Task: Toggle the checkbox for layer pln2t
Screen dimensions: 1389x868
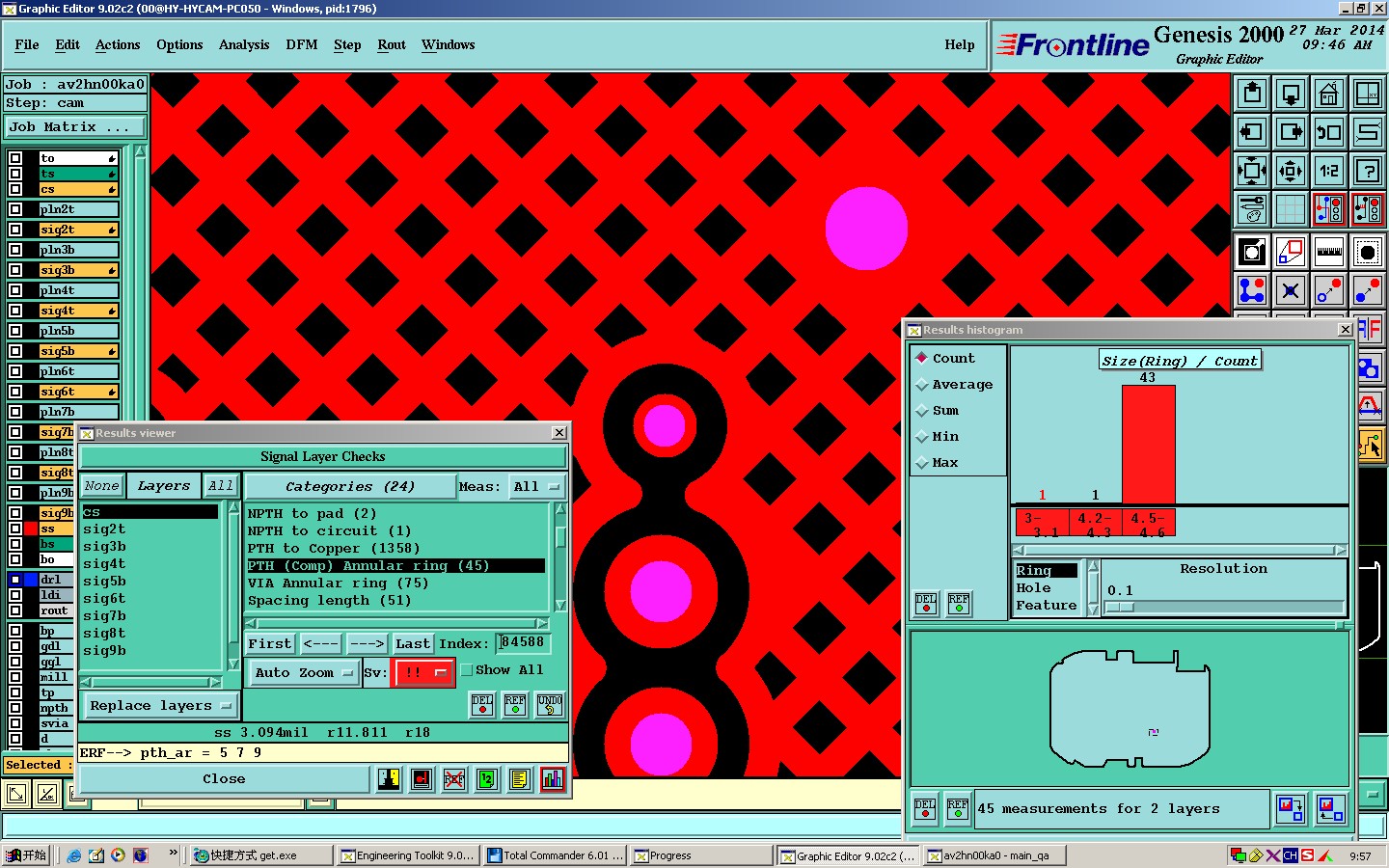Action: click(15, 209)
